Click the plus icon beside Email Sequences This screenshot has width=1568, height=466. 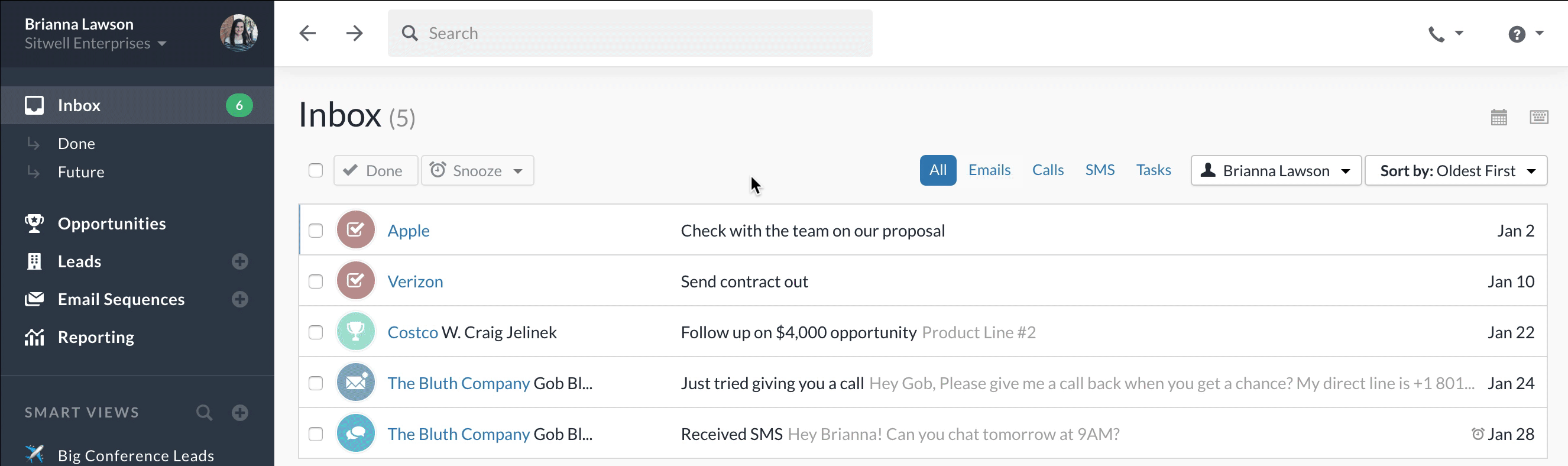click(240, 299)
